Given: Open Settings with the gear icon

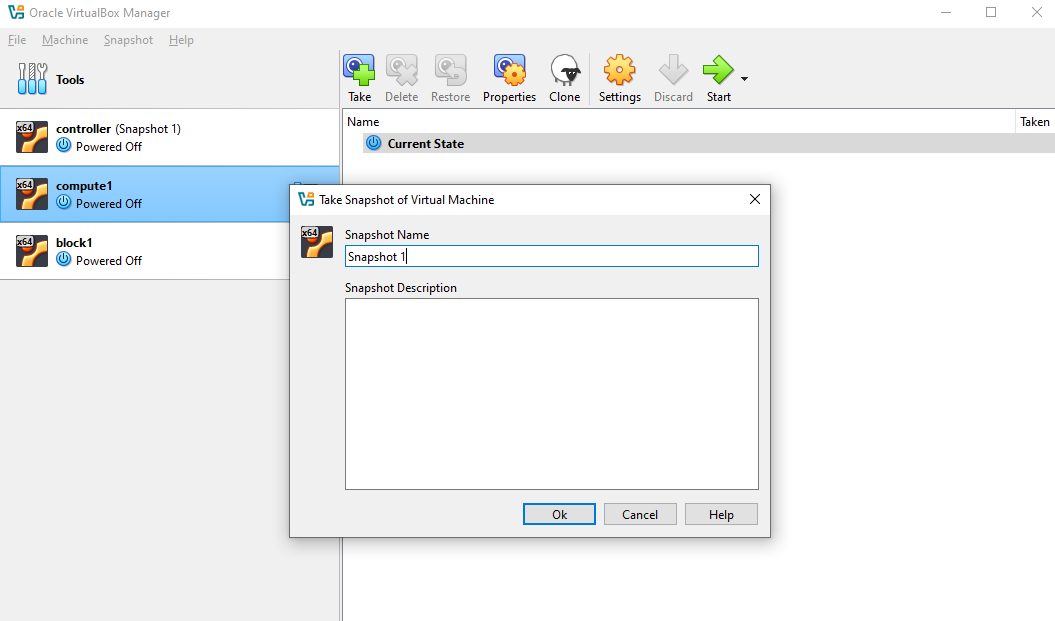Looking at the screenshot, I should click(x=619, y=71).
